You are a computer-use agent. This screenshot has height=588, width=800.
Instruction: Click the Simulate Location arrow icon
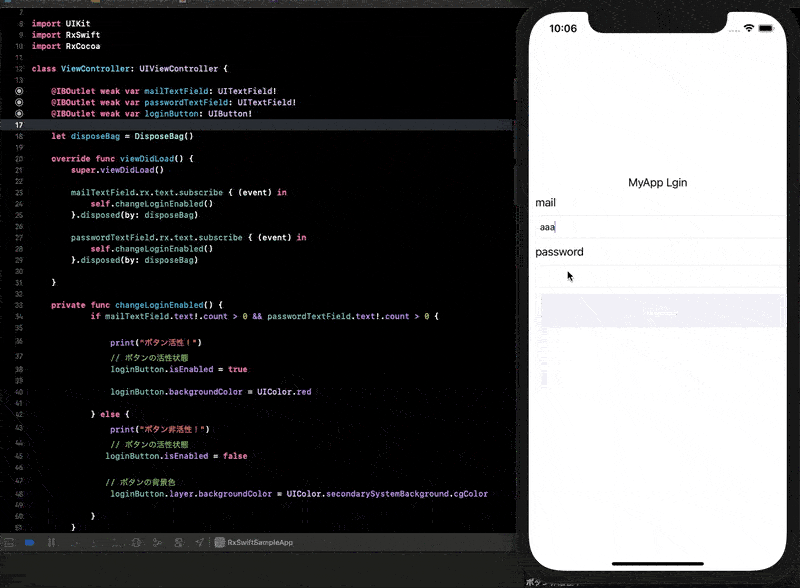tap(199, 543)
